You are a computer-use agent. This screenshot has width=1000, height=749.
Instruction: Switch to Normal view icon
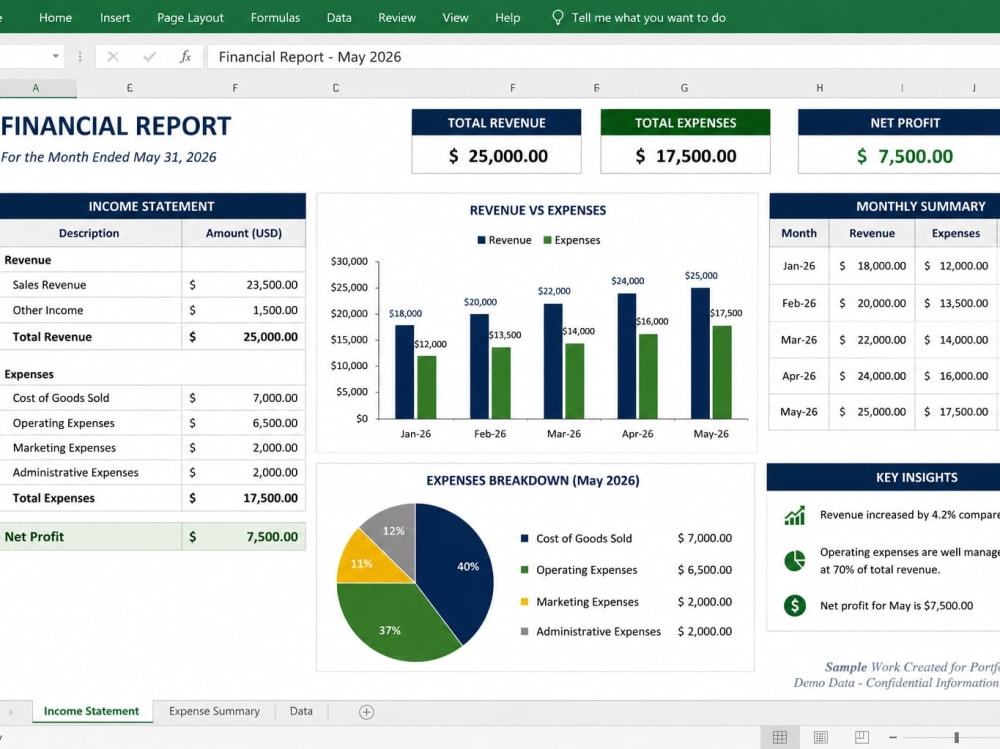coord(779,738)
